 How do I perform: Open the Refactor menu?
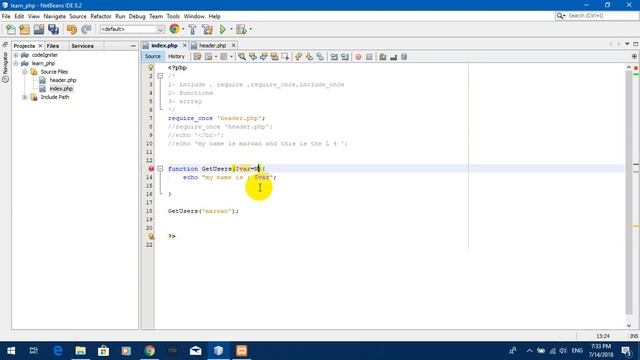[100, 16]
